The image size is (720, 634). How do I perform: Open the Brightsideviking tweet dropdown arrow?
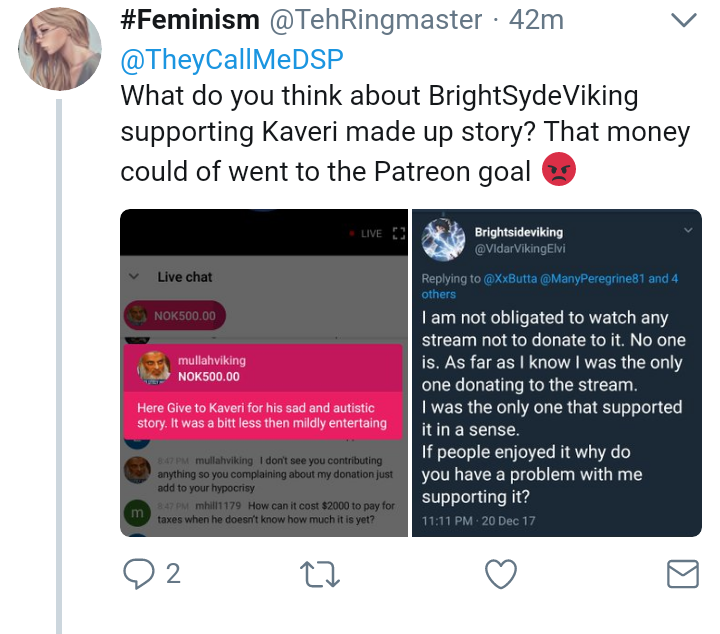coord(688,230)
